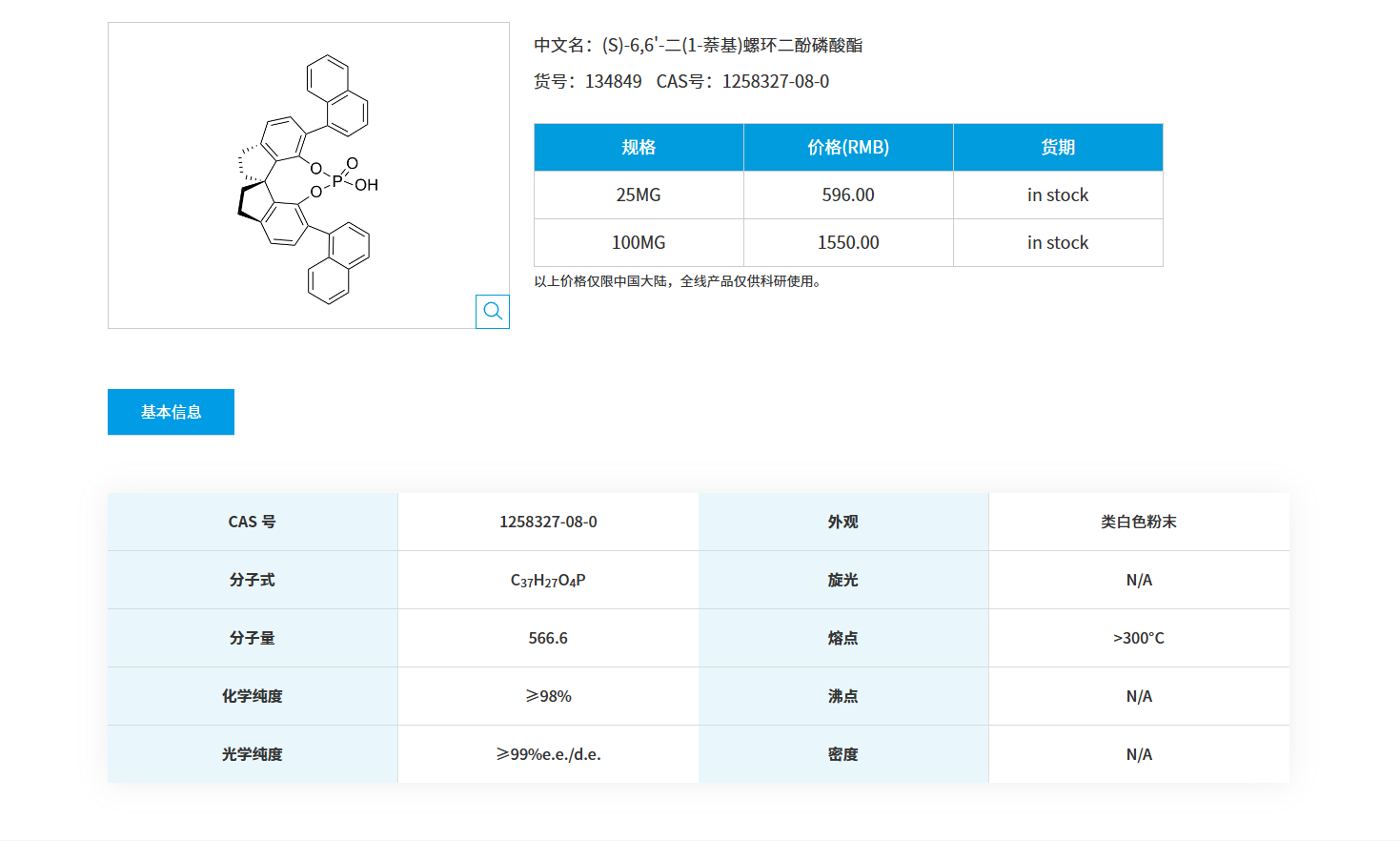The width and height of the screenshot is (1400, 841).
Task: Click the magnifier icon to enlarge structure image
Action: coord(492,311)
